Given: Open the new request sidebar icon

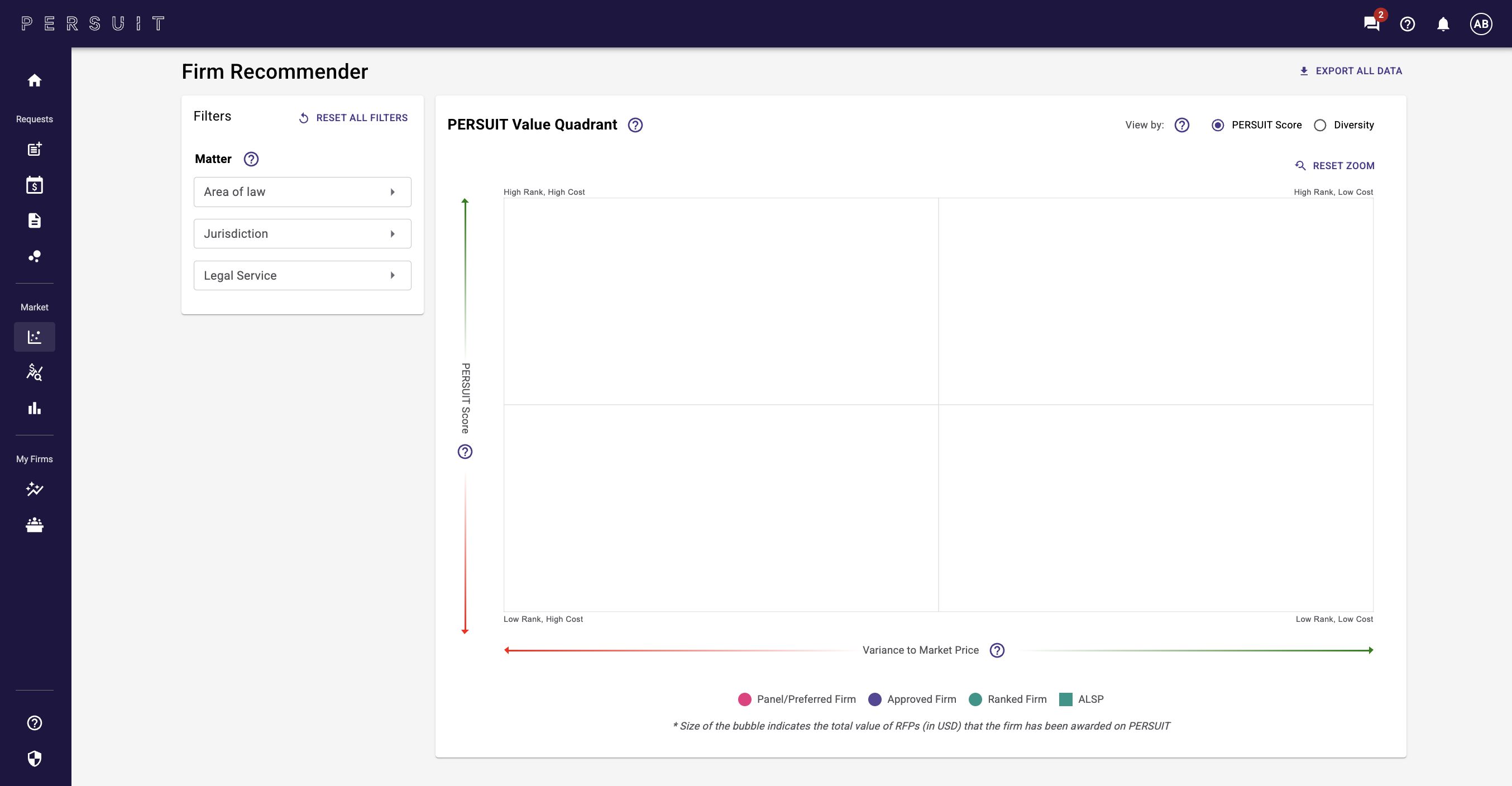Looking at the screenshot, I should click(x=35, y=149).
